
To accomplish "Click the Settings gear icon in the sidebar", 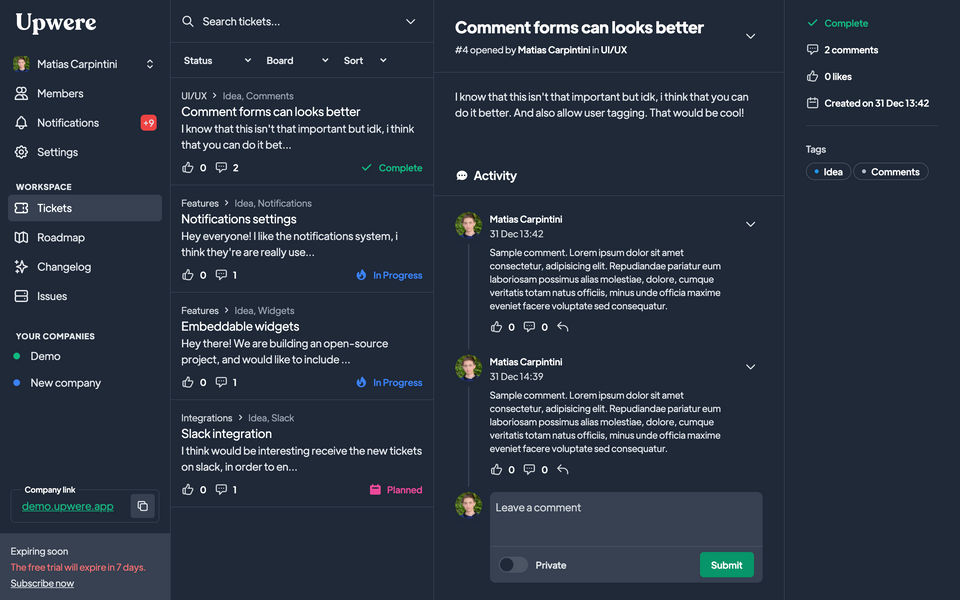I will [x=21, y=152].
